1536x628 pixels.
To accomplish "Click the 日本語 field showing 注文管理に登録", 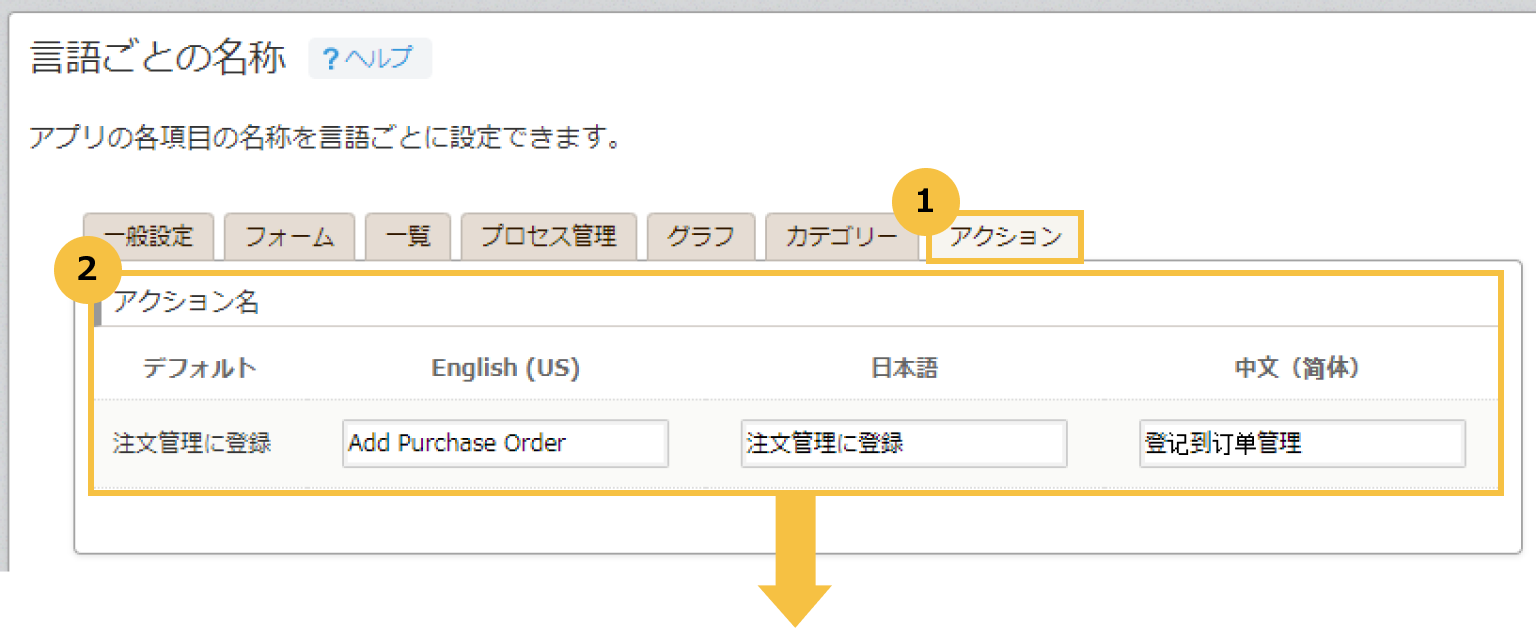I will (x=903, y=443).
